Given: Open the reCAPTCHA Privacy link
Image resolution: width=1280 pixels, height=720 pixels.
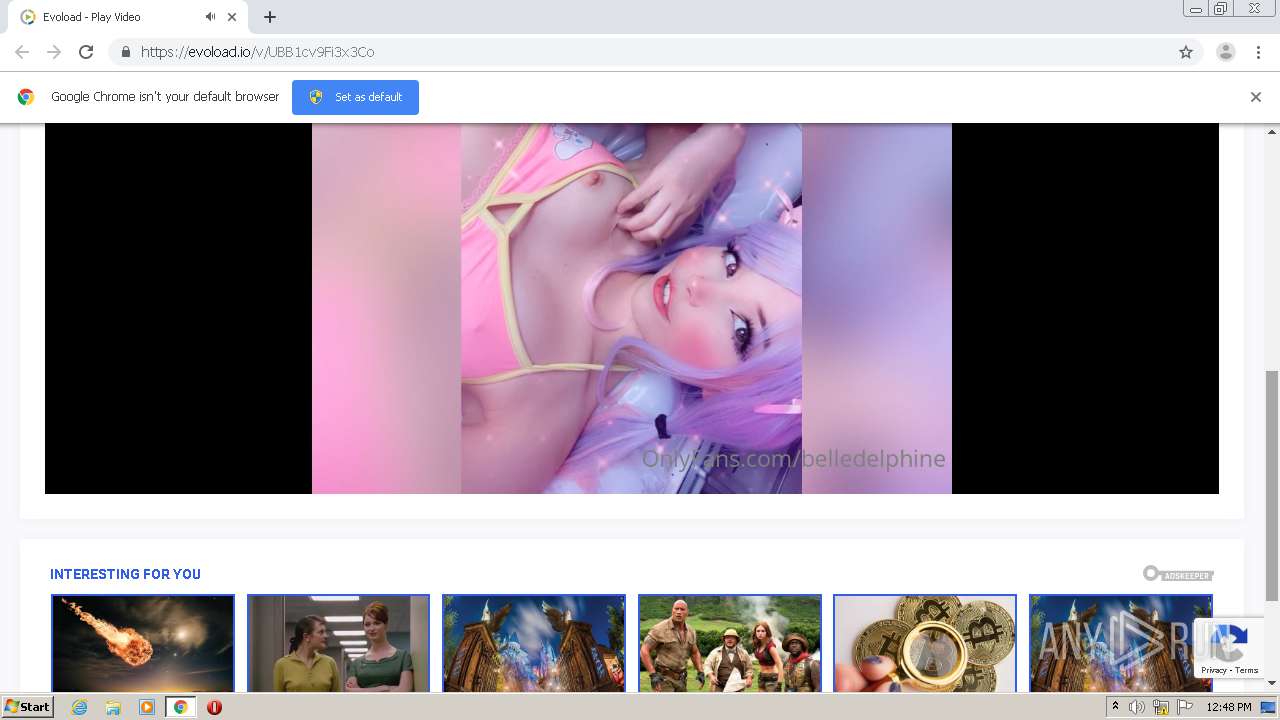Looking at the screenshot, I should [1214, 670].
